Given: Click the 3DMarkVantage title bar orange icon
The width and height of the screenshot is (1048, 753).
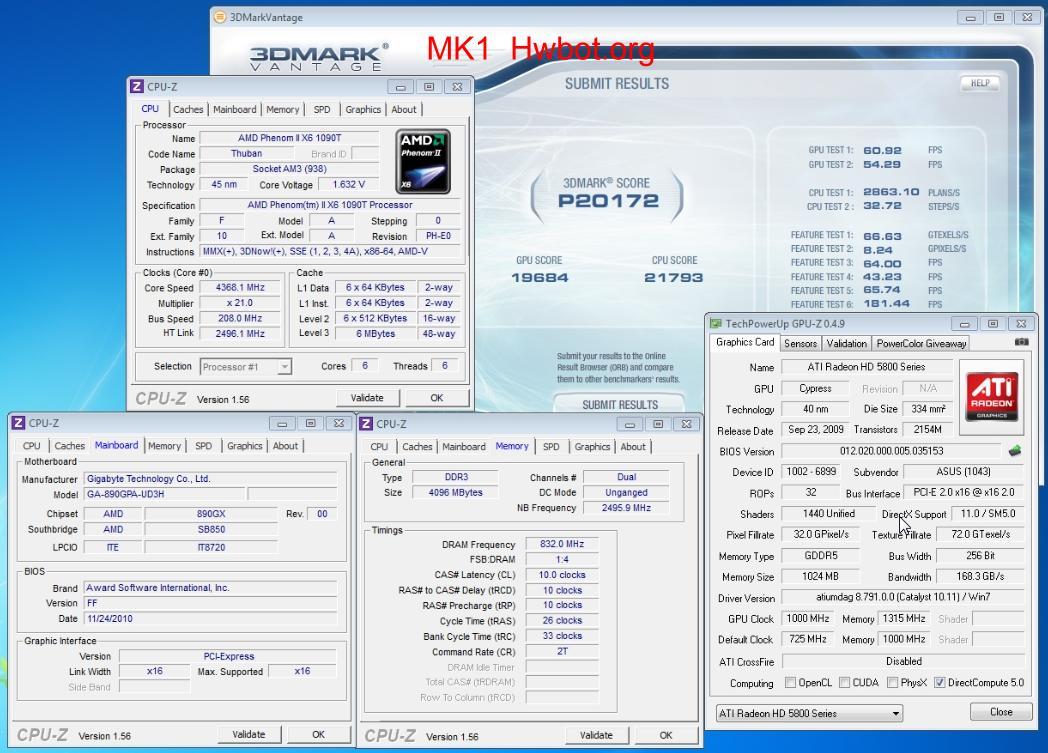Looking at the screenshot, I should (220, 17).
